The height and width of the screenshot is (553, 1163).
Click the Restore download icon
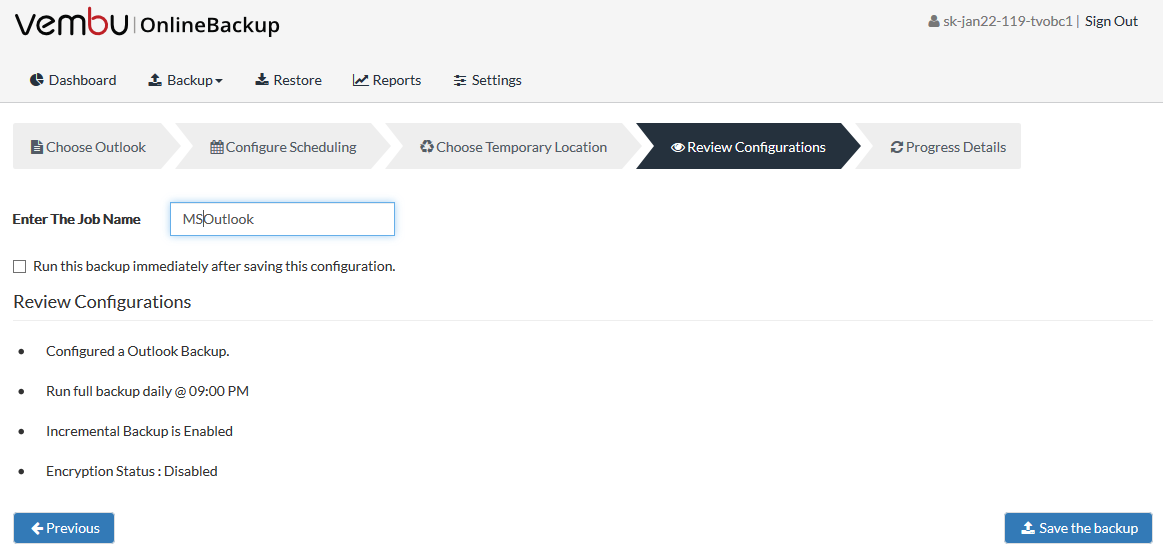pyautogui.click(x=262, y=80)
